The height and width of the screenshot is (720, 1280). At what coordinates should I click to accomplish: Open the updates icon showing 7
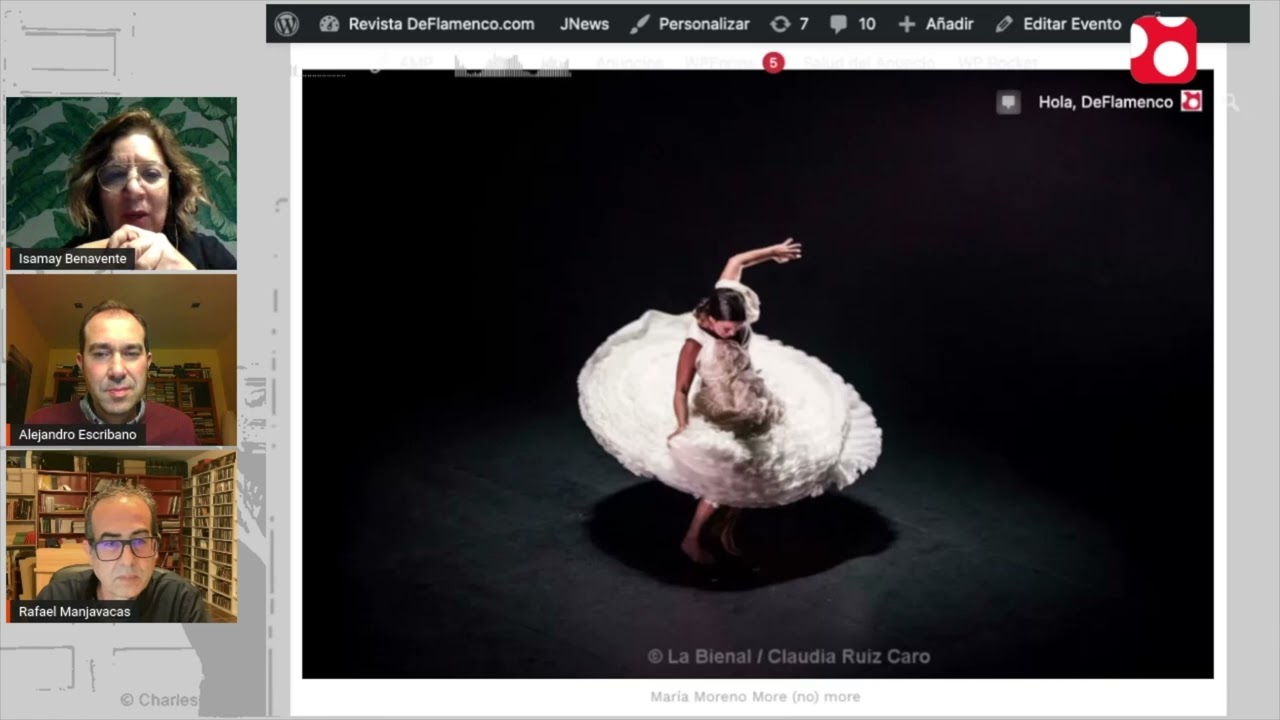789,24
